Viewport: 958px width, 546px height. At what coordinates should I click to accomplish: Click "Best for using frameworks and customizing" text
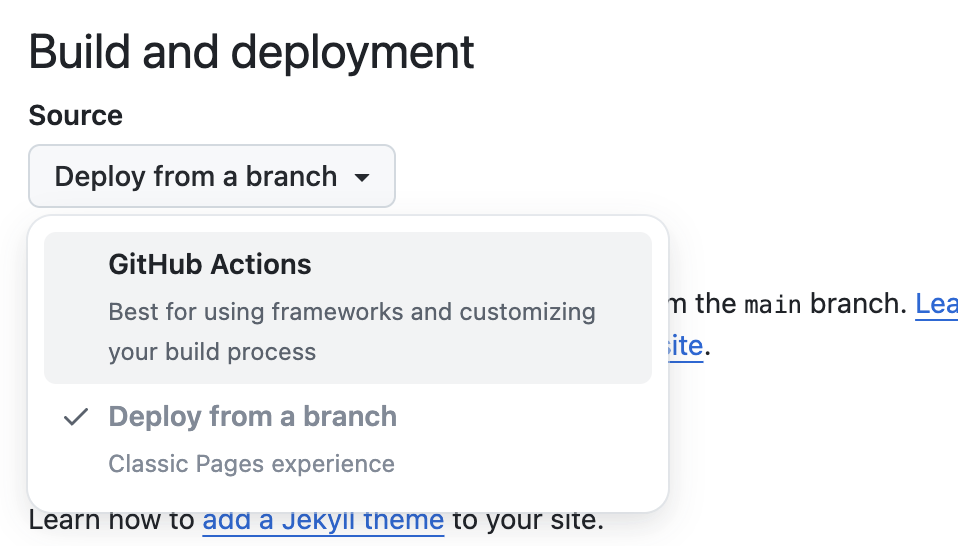pos(351,312)
